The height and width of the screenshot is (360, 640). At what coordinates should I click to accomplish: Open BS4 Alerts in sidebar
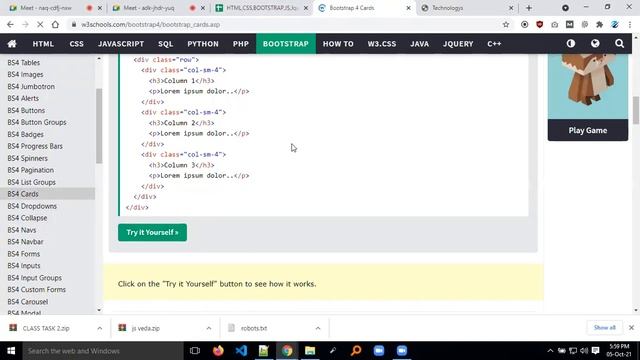(23, 98)
